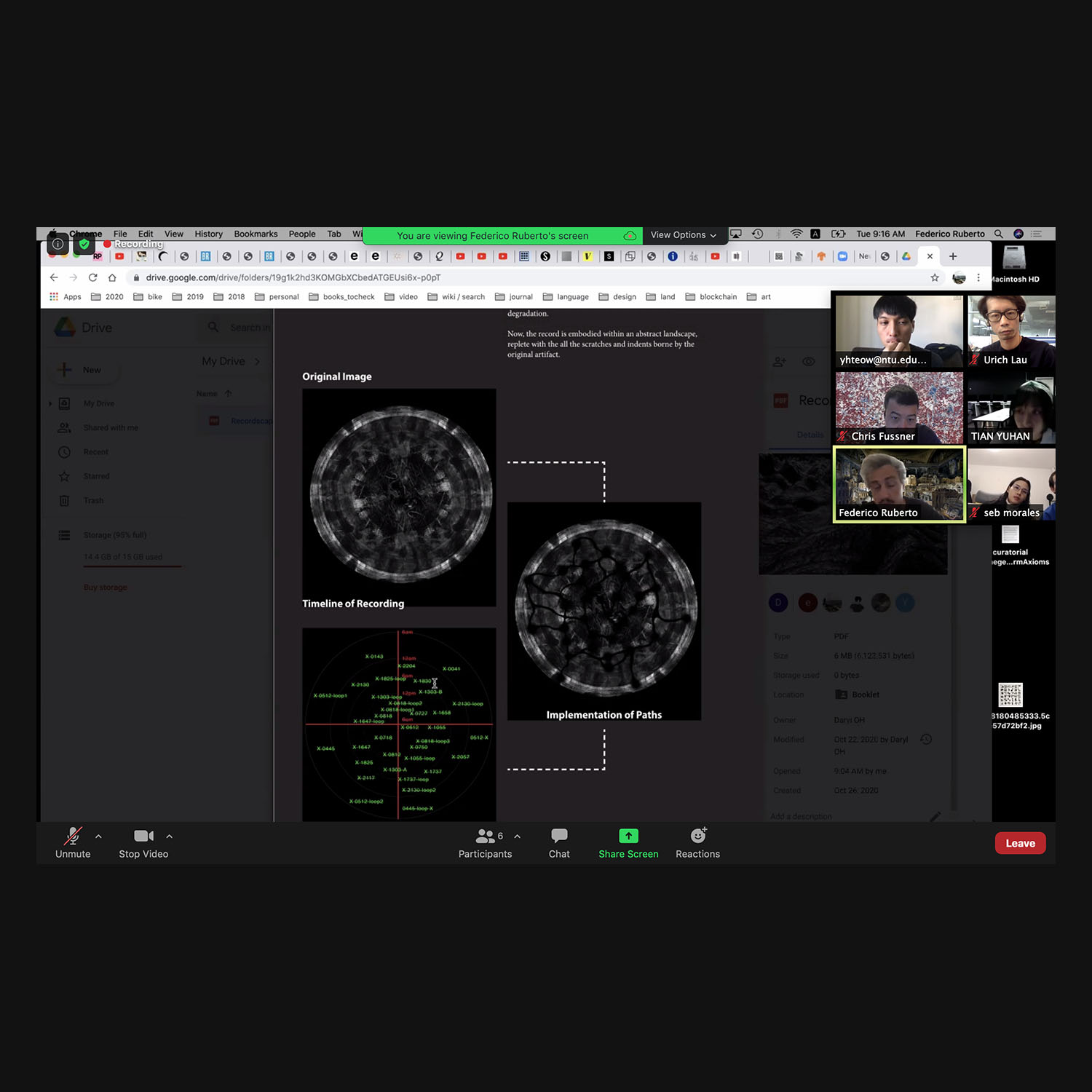Open video options arrow beside Stop Video

point(170,836)
